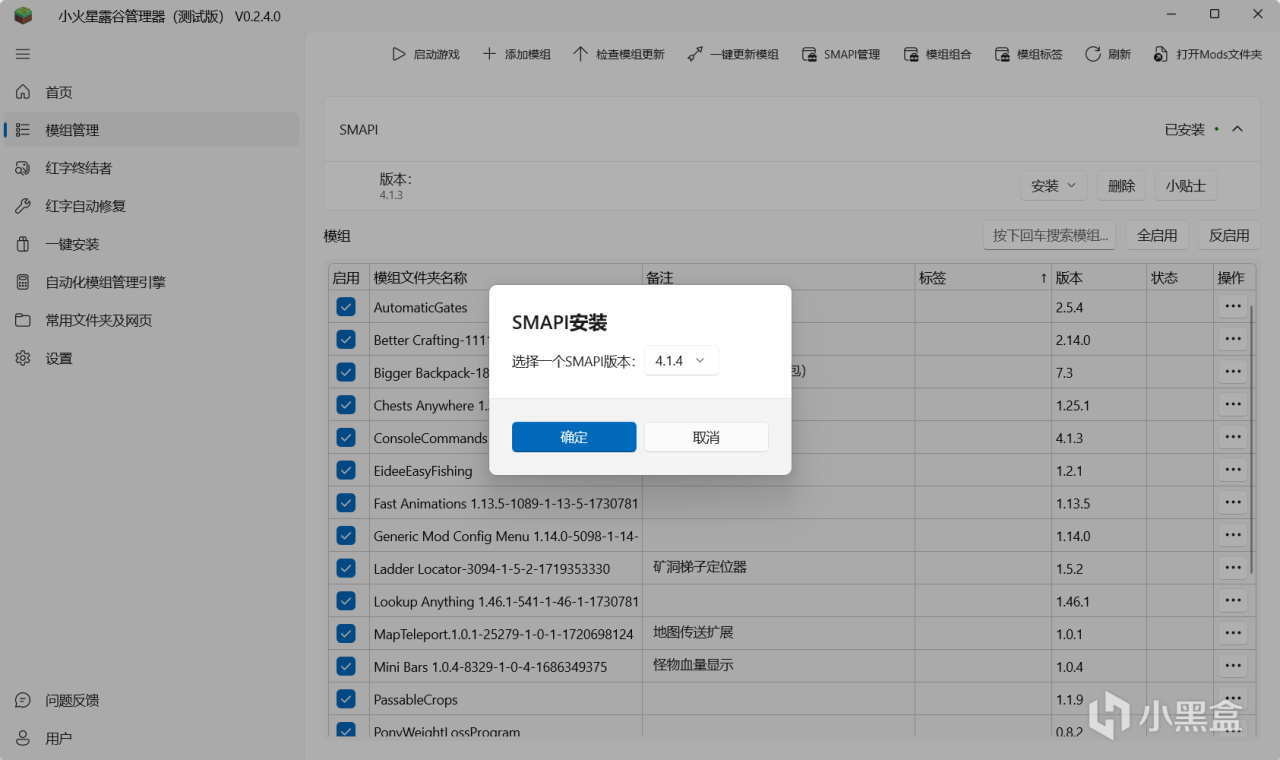Image resolution: width=1280 pixels, height=760 pixels.
Task: Click the wrench icon for 红字自动修复
Action: click(23, 206)
